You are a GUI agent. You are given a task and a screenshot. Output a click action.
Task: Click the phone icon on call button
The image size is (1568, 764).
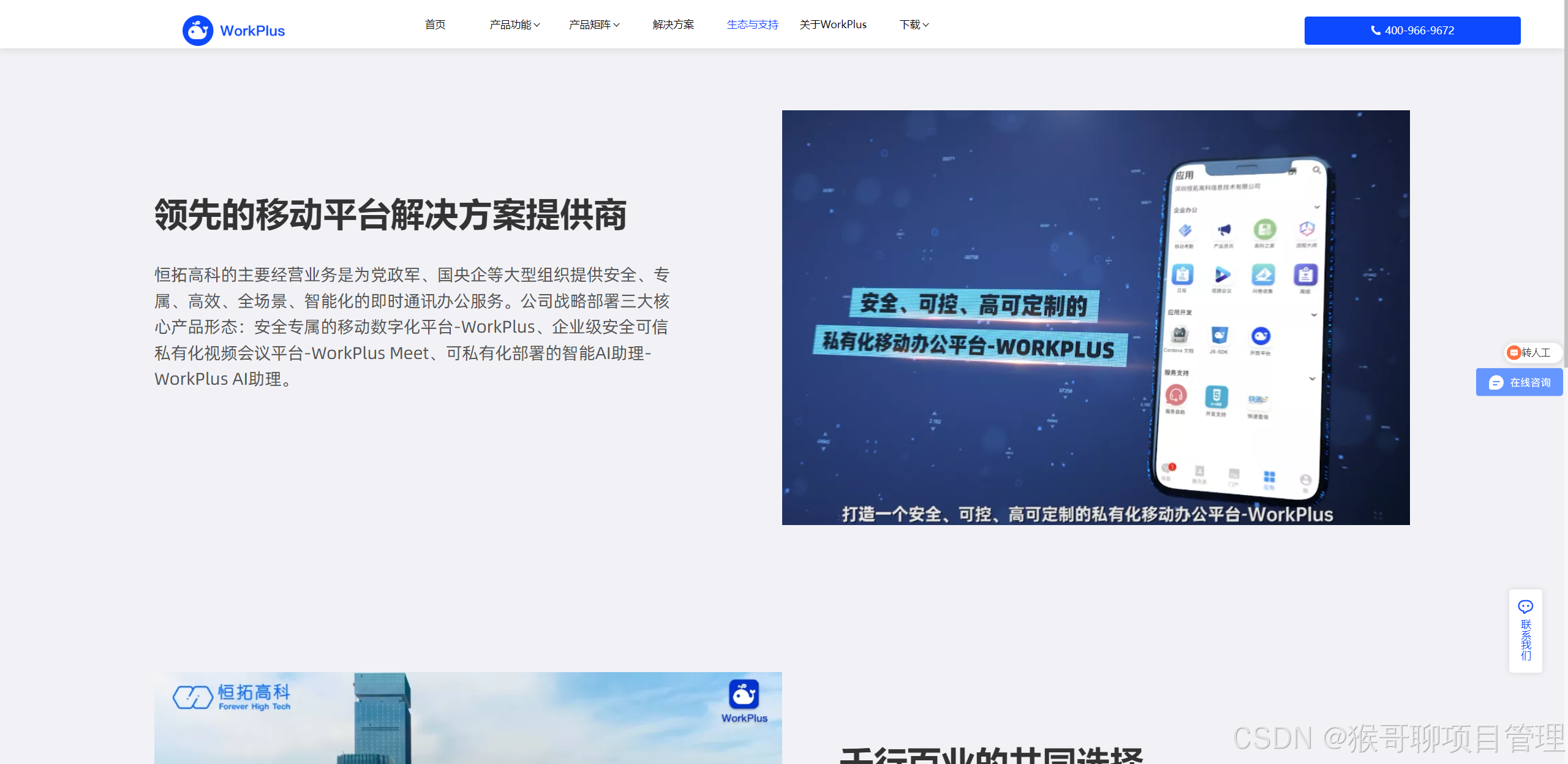point(1375,31)
